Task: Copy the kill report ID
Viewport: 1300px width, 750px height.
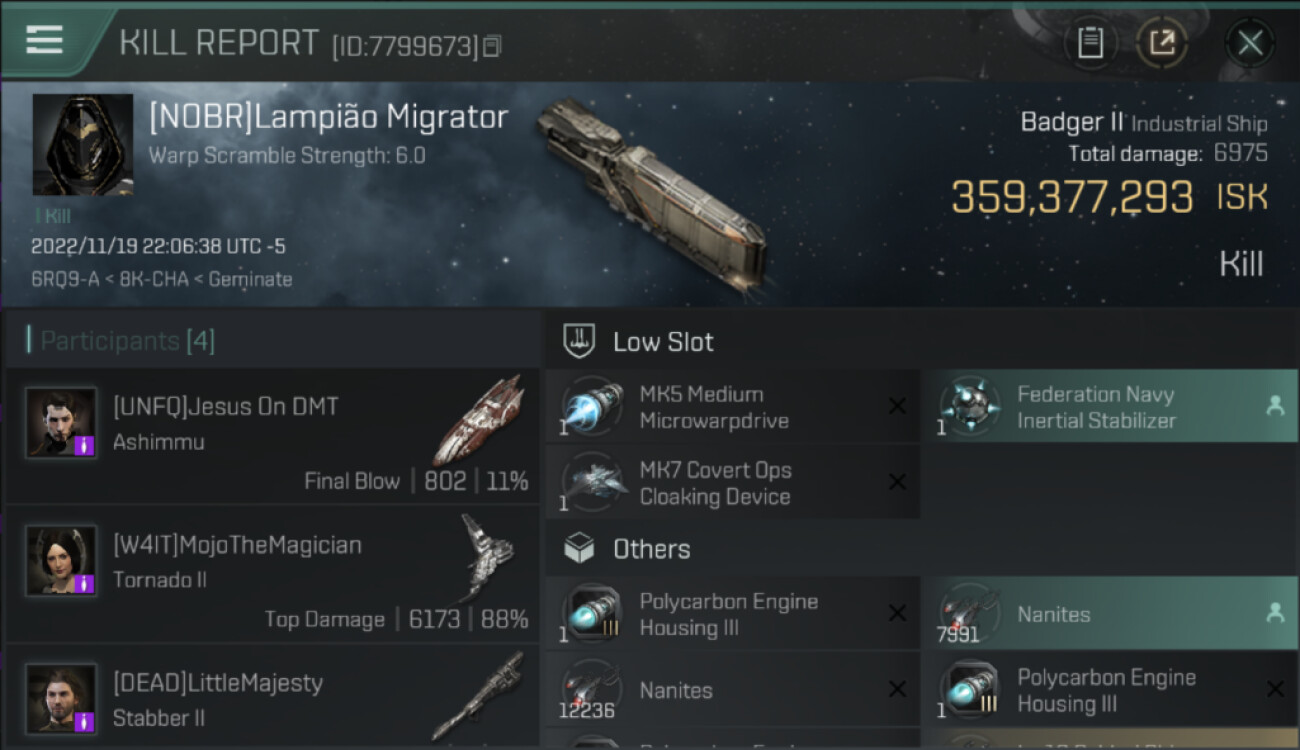Action: [x=491, y=46]
